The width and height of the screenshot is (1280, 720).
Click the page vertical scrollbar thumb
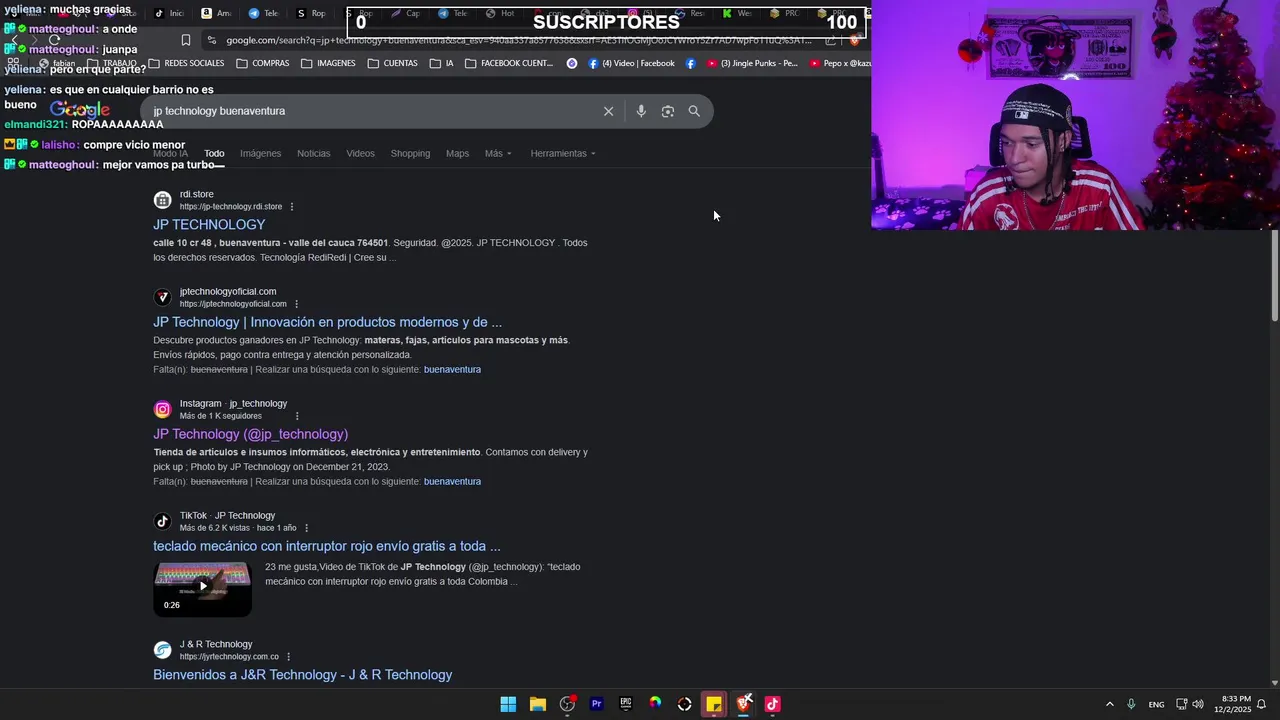[x=1275, y=277]
